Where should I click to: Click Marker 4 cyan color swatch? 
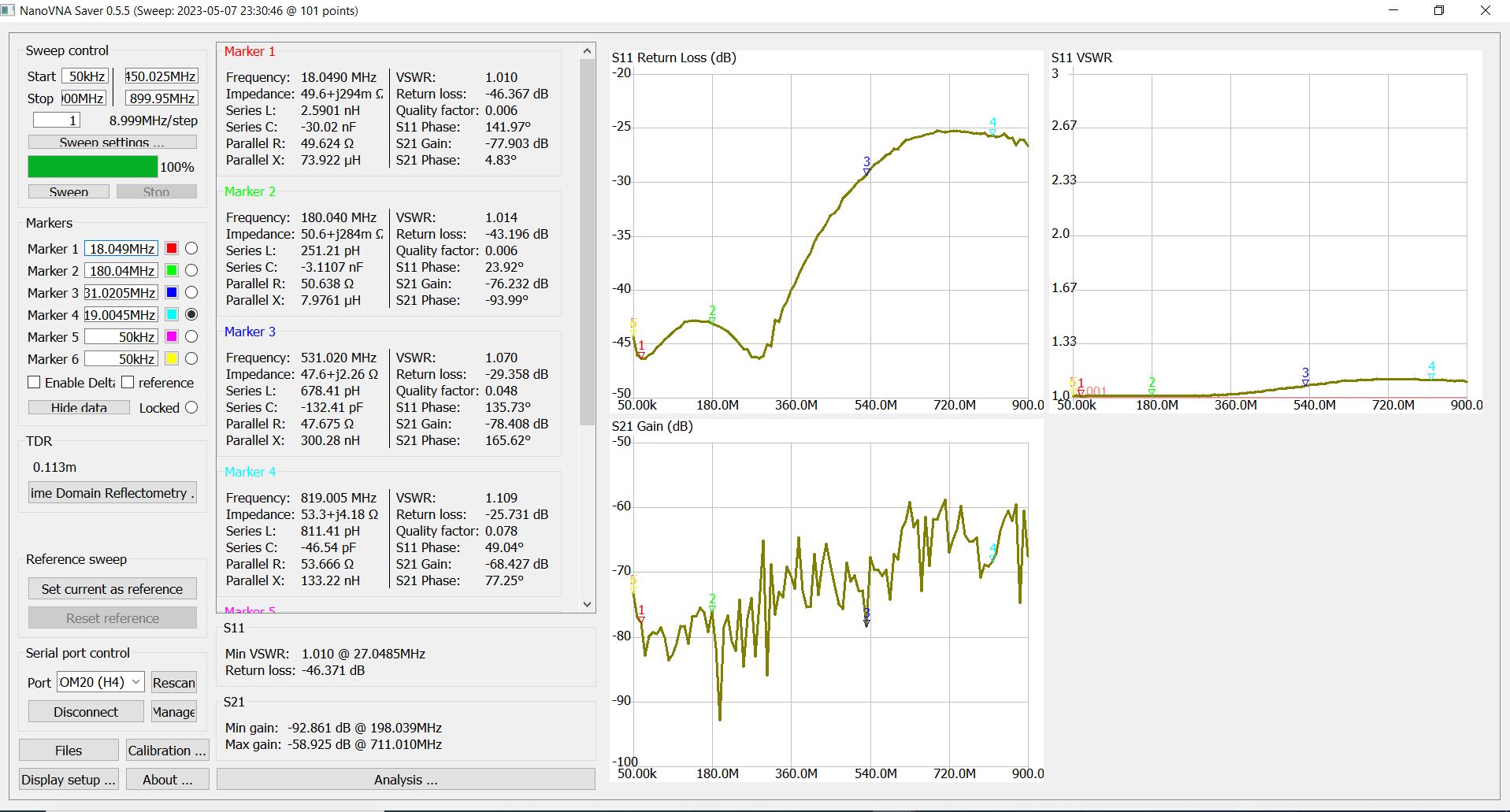[x=171, y=314]
